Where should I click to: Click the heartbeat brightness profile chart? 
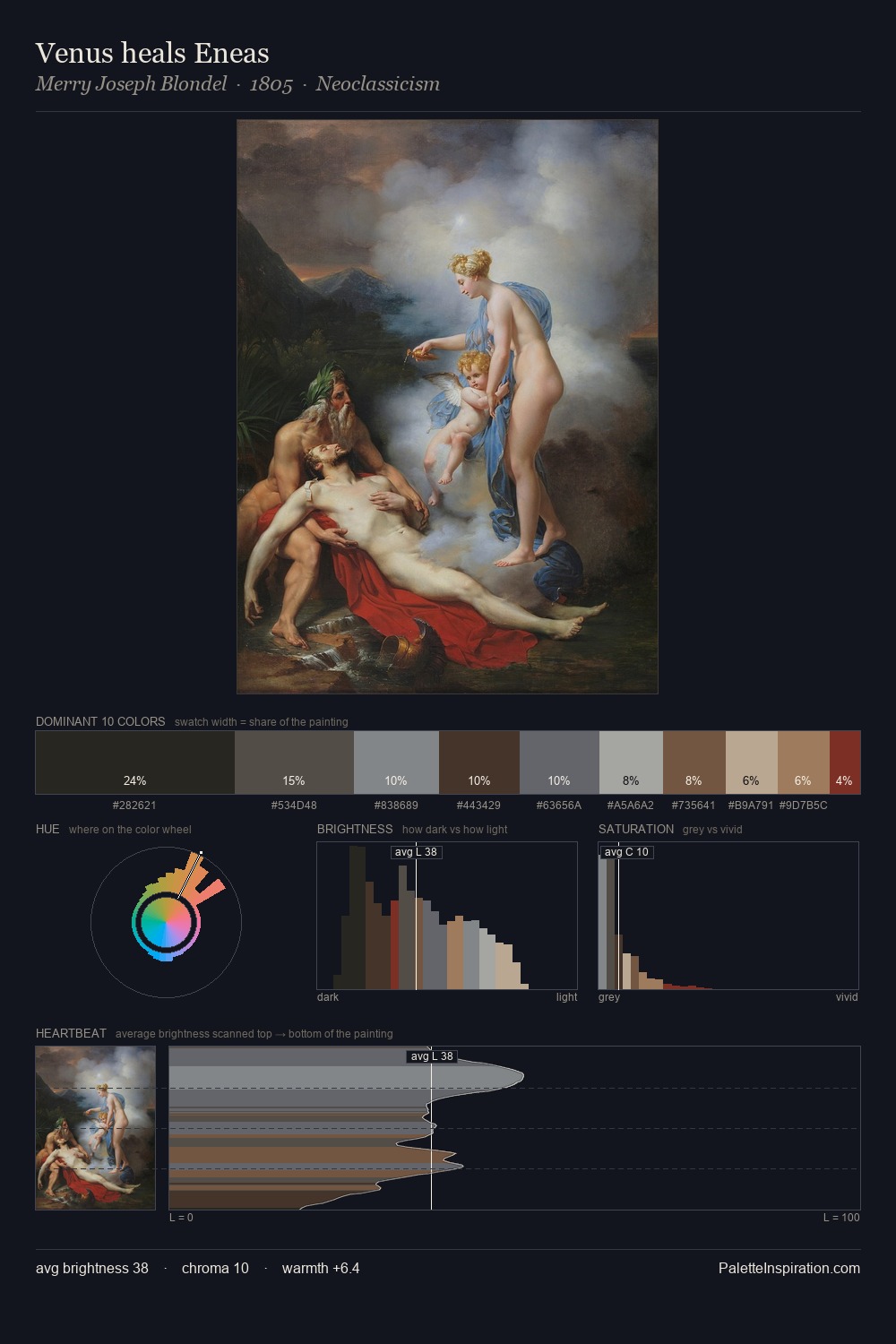click(x=514, y=1128)
